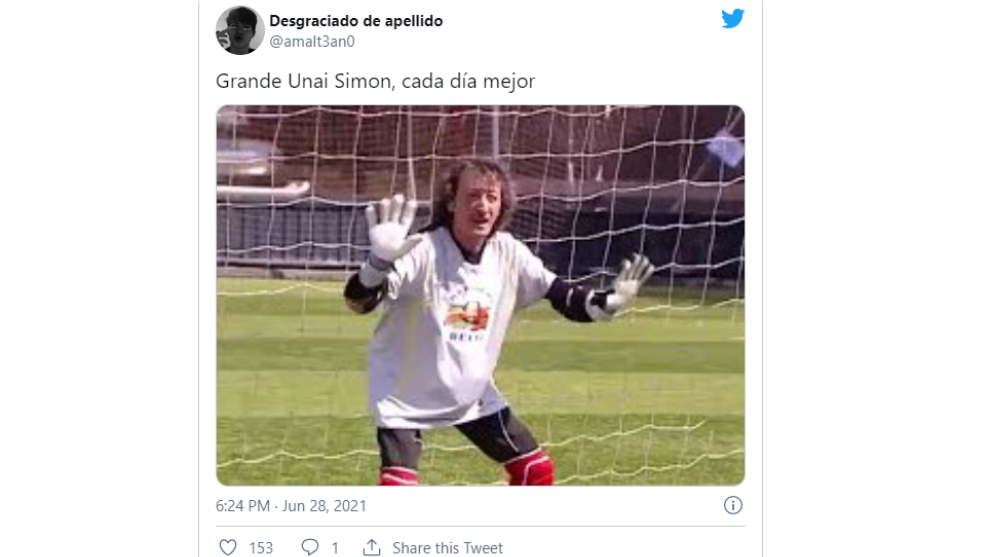
Task: Like the tweet with the heart icon
Action: pyautogui.click(x=228, y=547)
